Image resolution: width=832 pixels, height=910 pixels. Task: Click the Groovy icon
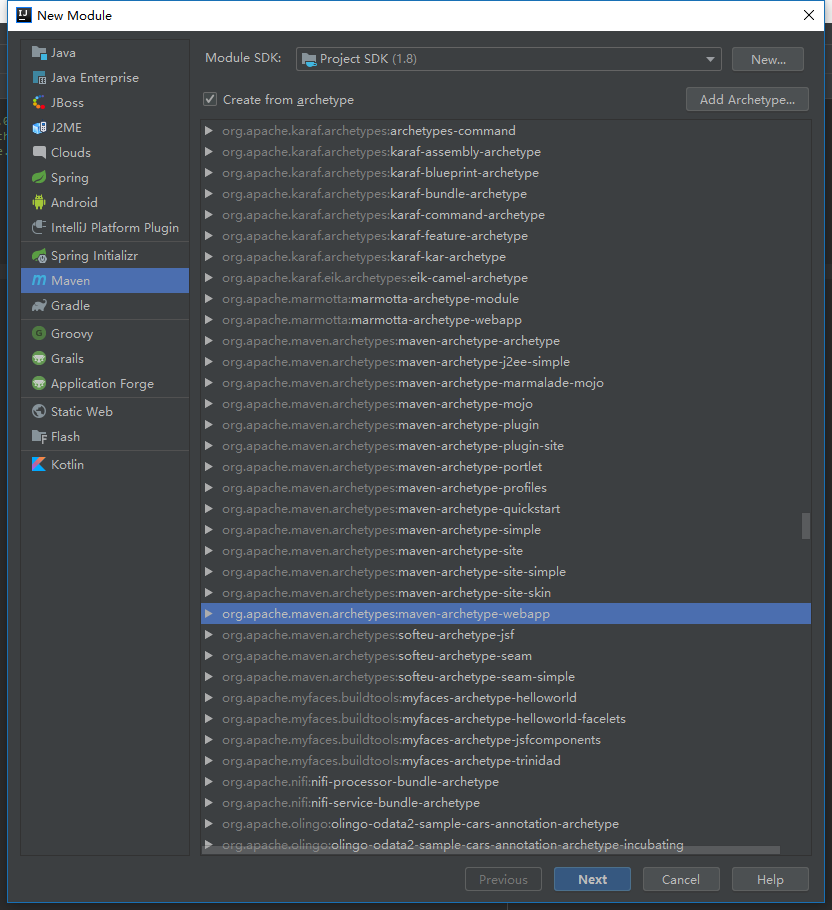click(39, 333)
